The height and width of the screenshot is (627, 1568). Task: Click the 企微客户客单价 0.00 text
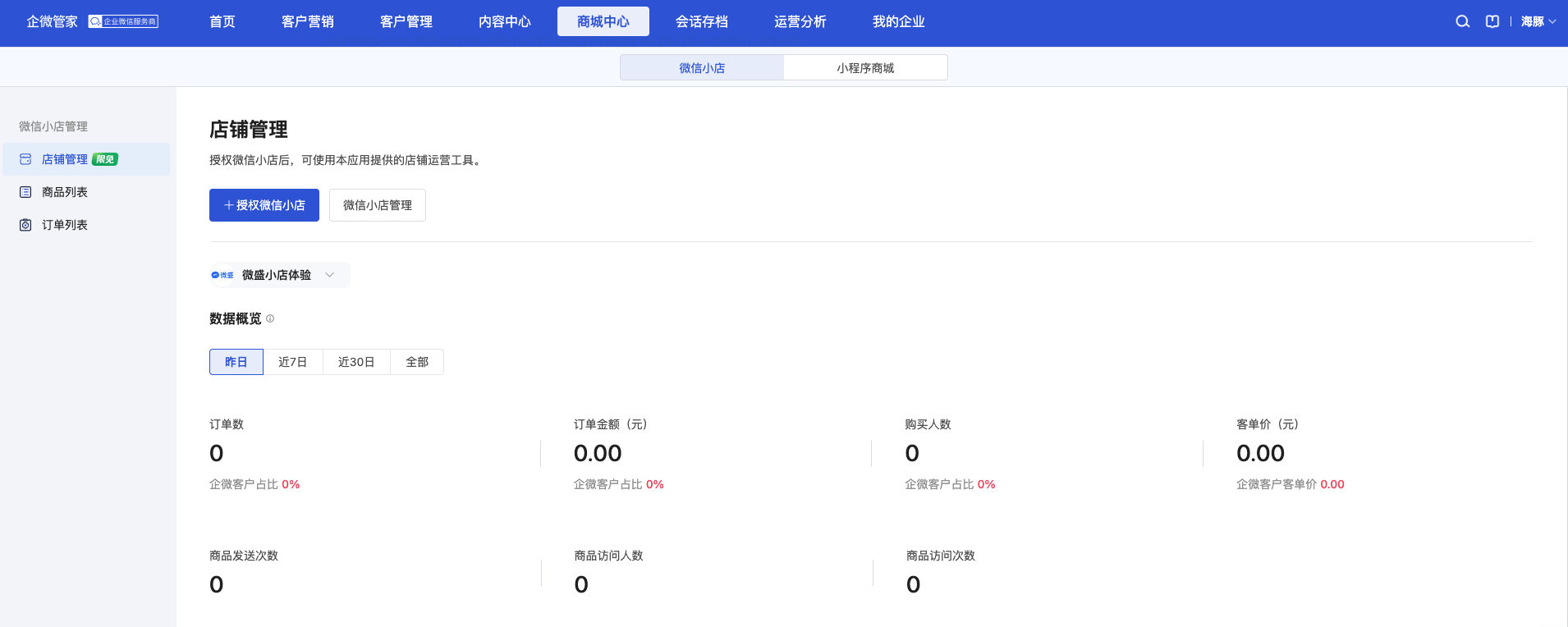click(1291, 484)
